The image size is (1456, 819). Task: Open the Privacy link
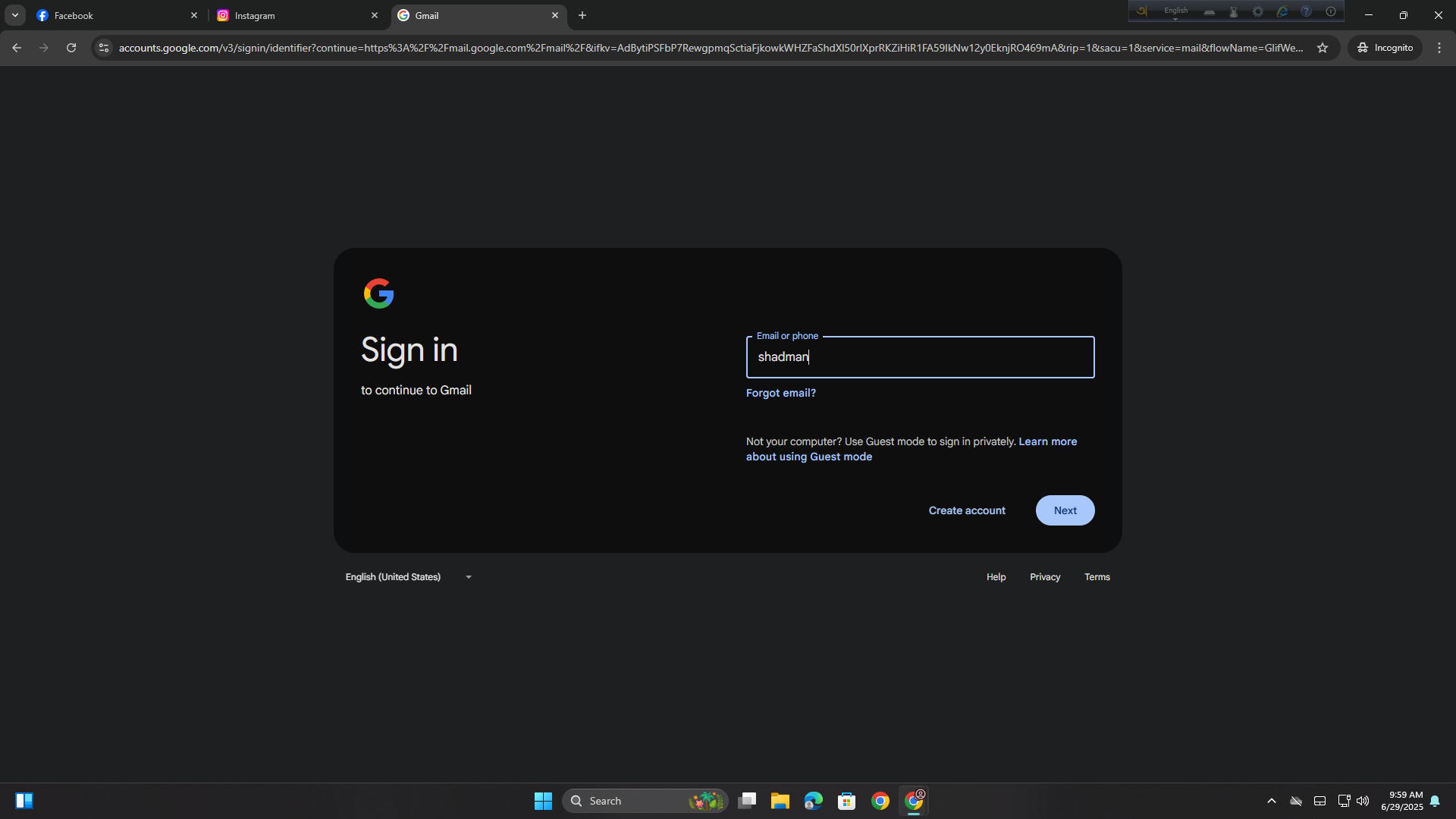pos(1045,577)
